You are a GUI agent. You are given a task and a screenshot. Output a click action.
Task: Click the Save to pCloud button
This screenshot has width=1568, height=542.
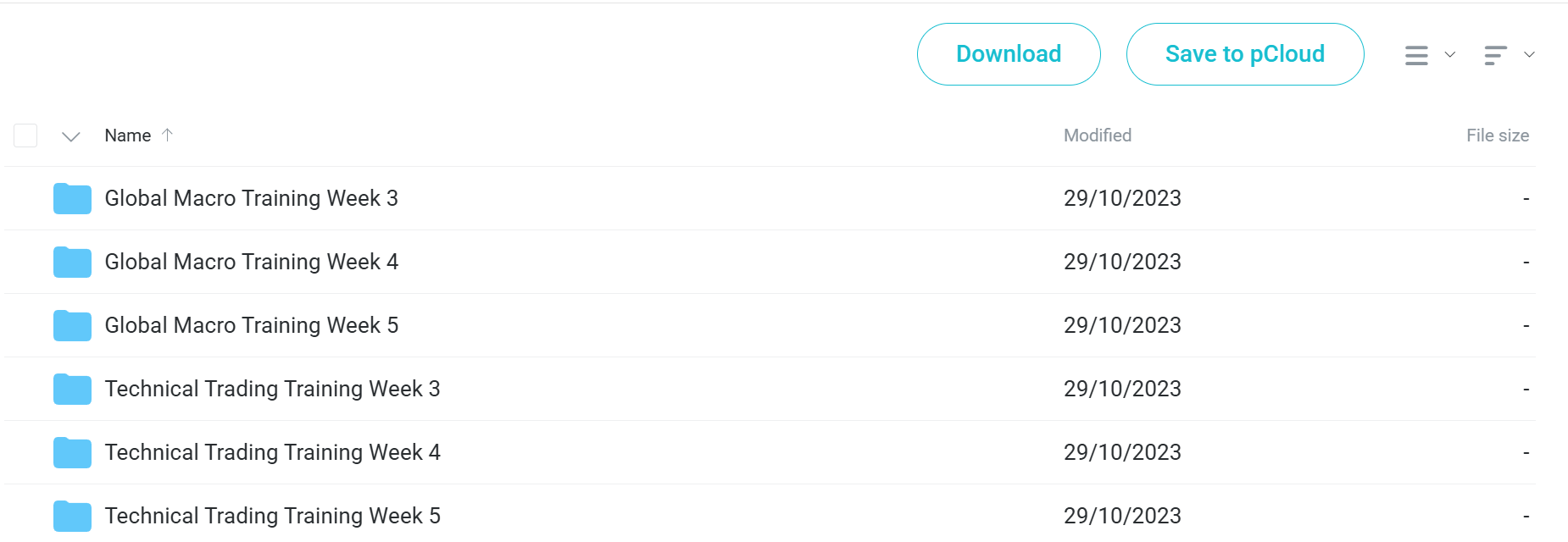tap(1245, 54)
